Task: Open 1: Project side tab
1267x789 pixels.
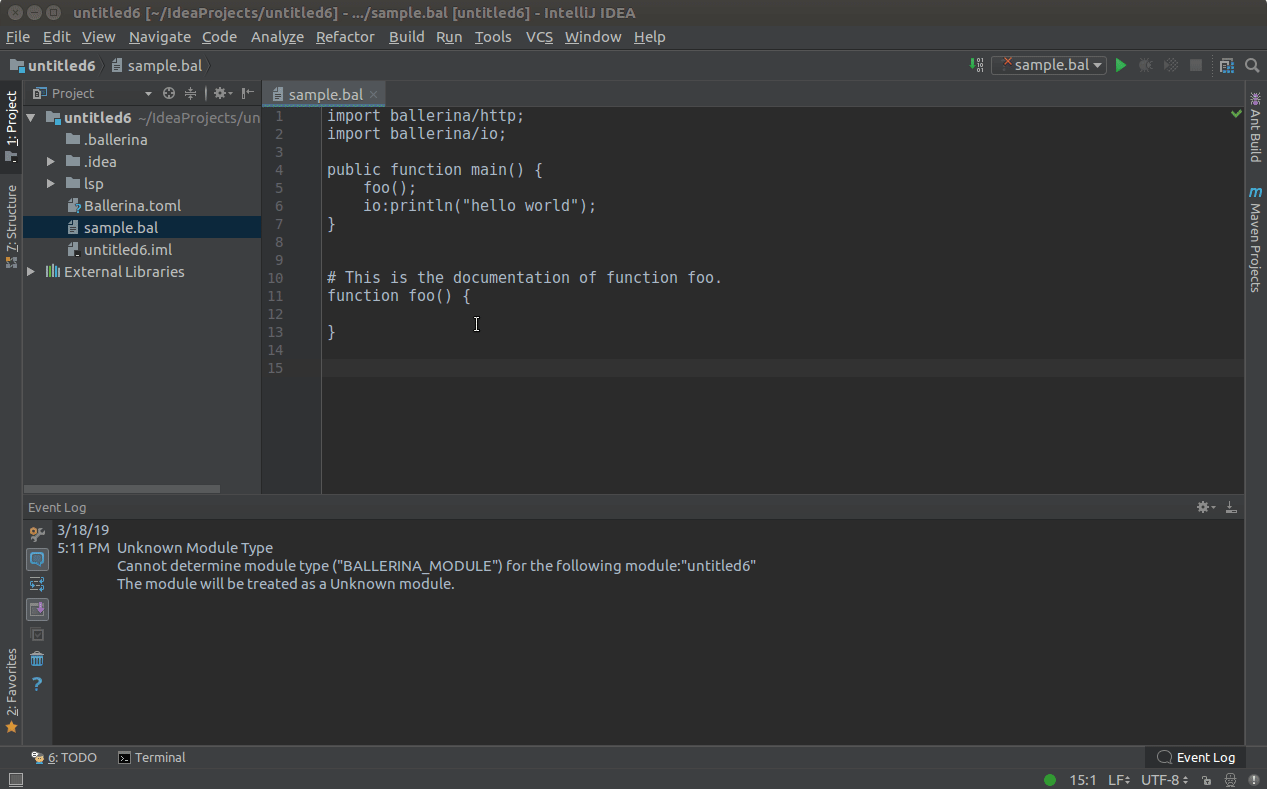Action: 11,126
